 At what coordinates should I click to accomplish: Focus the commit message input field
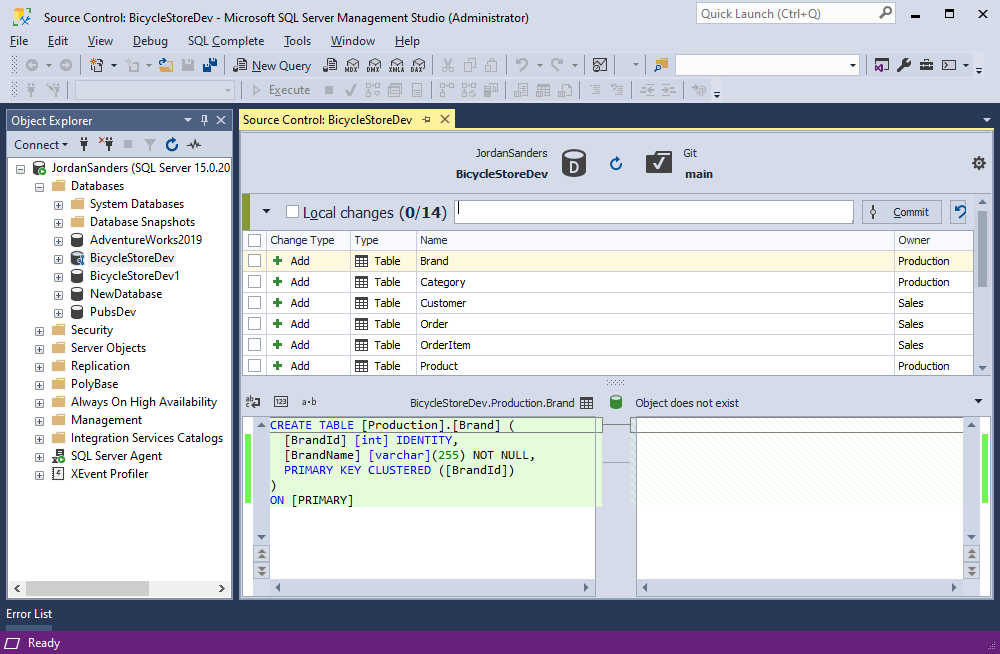coord(654,212)
